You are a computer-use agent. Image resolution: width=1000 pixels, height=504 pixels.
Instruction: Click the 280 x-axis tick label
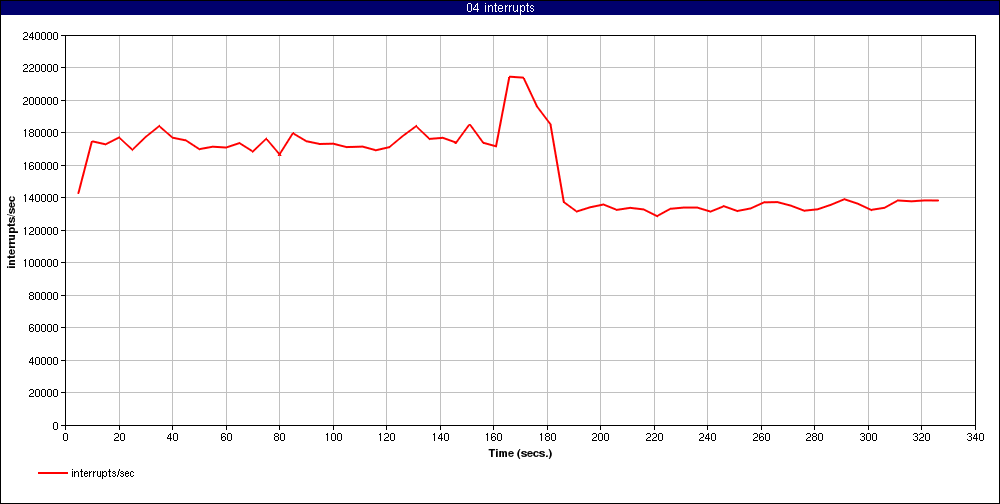pyautogui.click(x=815, y=438)
